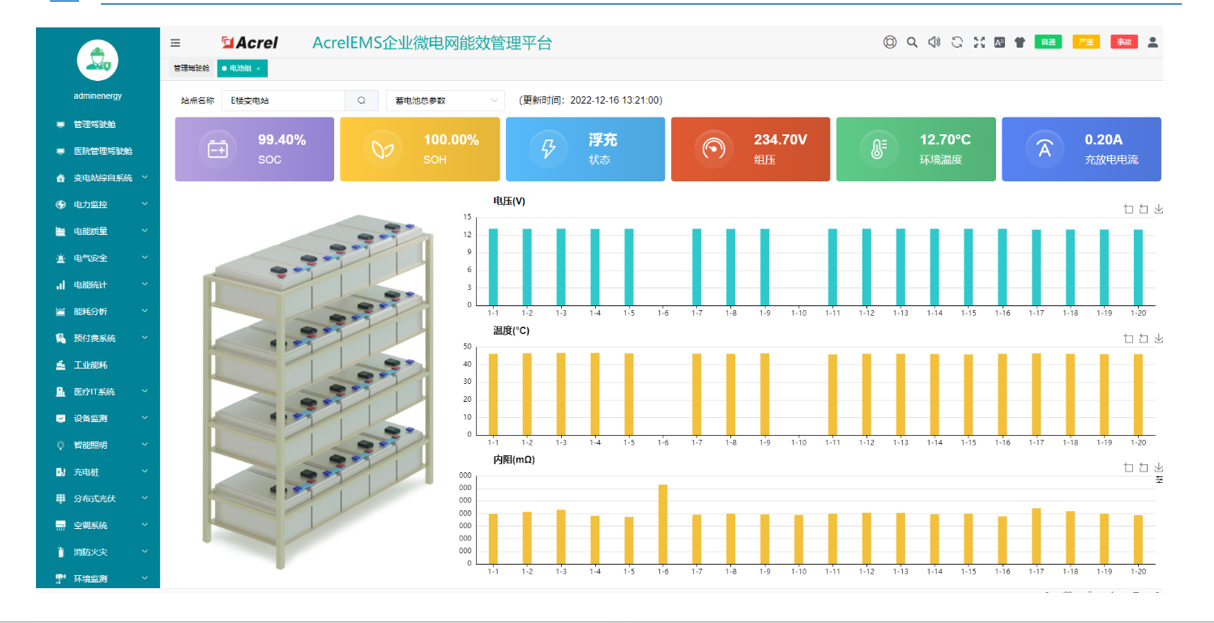The image size is (1214, 623).
Task: Expand the 电力监控 sidebar menu
Action: [x=98, y=204]
